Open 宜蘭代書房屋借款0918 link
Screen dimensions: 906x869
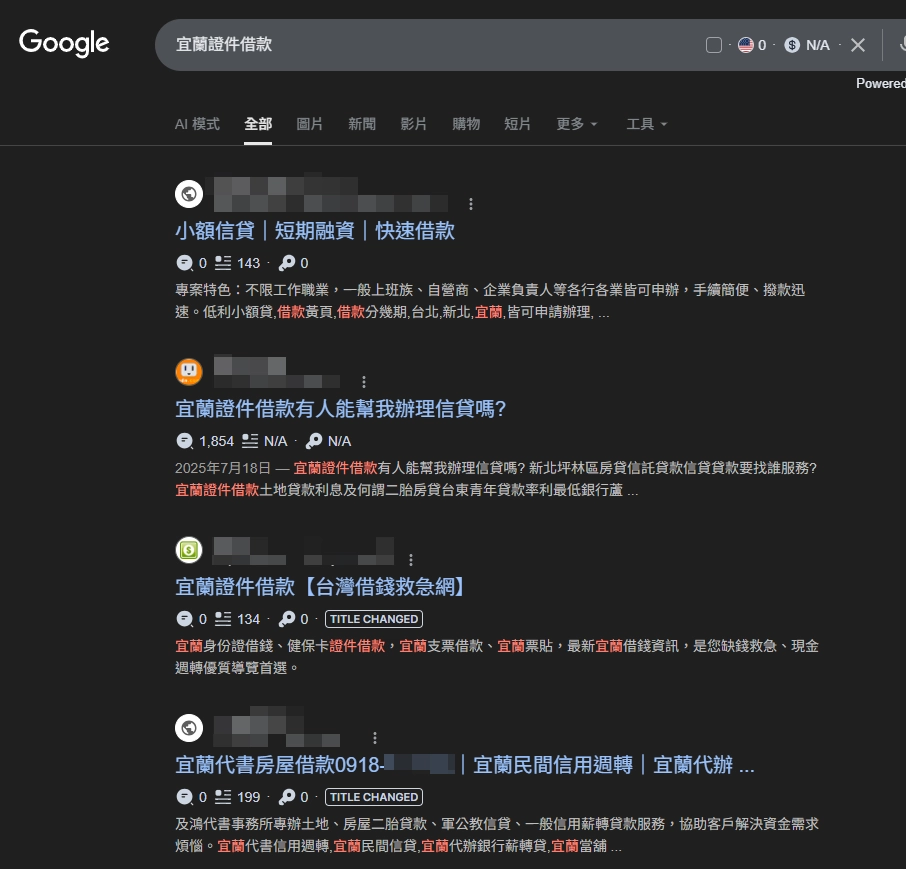point(465,765)
